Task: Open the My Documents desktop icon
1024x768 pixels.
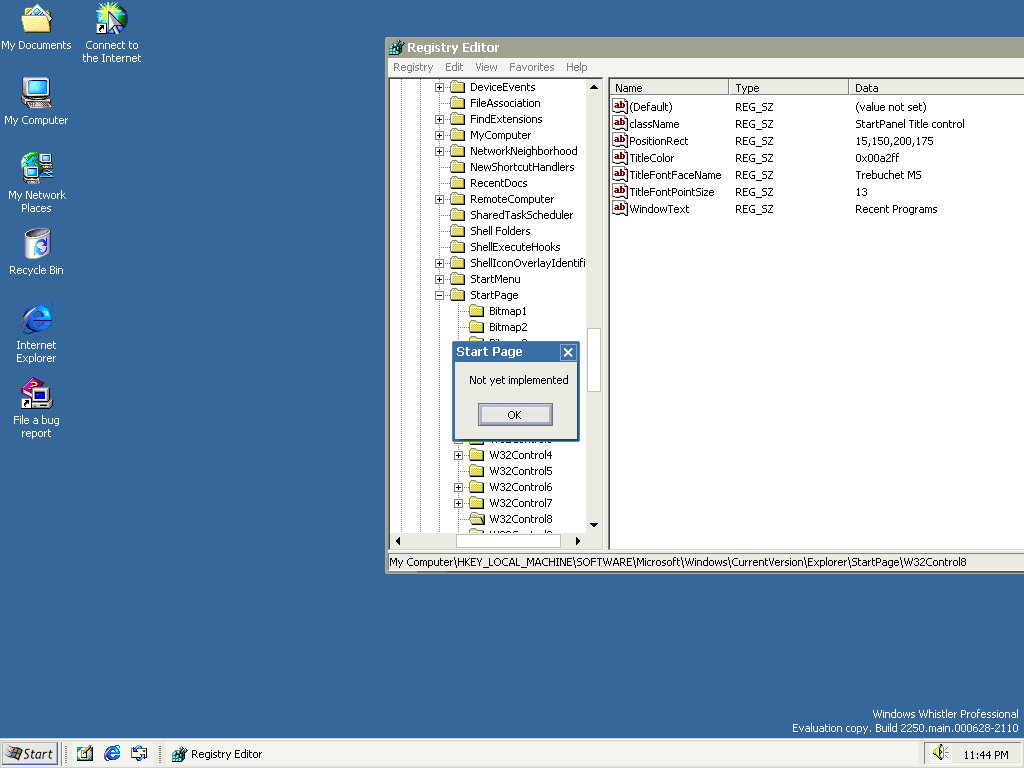Action: [36, 27]
